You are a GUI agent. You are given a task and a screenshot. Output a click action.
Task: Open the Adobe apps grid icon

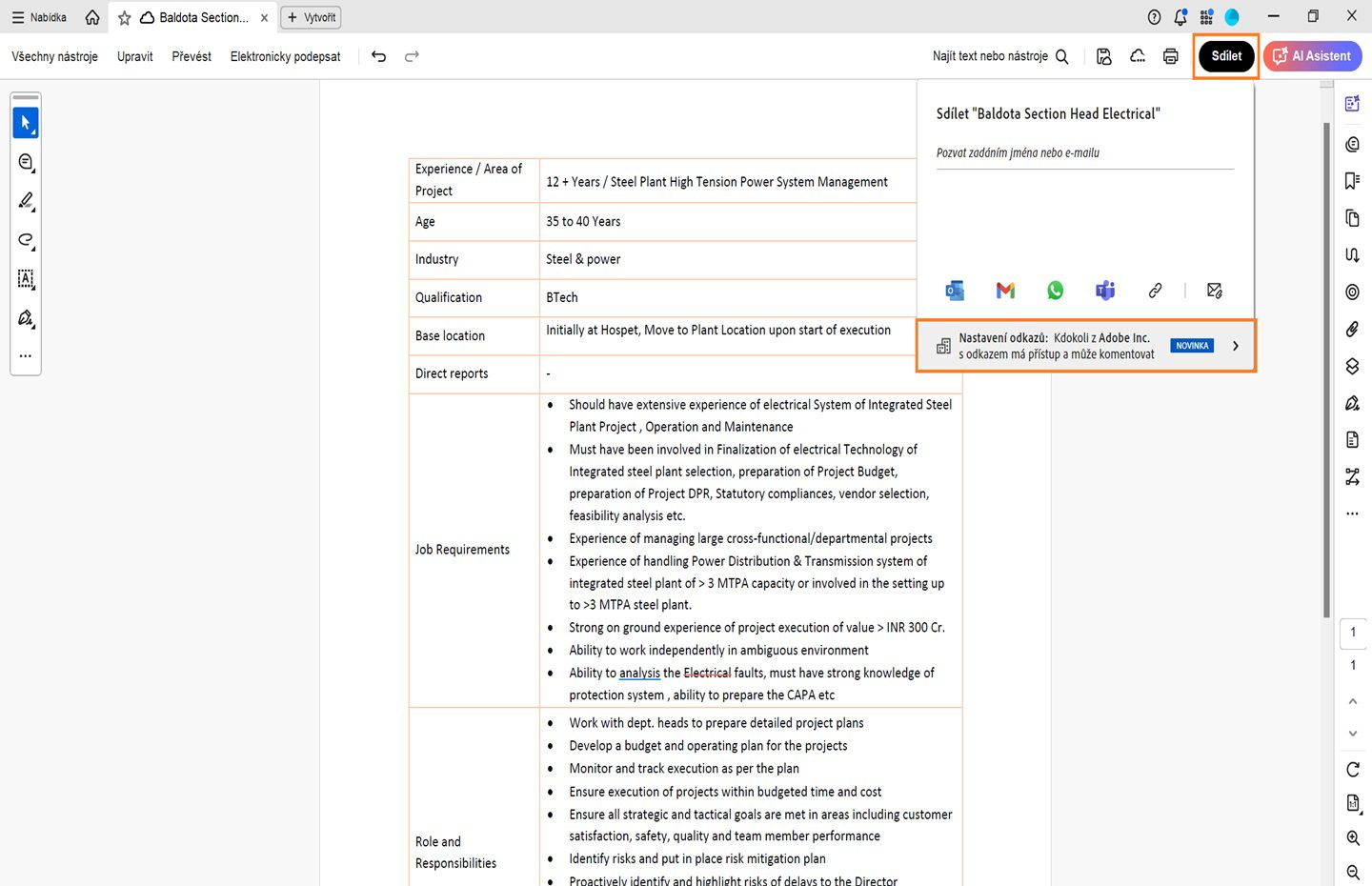coord(1206,17)
